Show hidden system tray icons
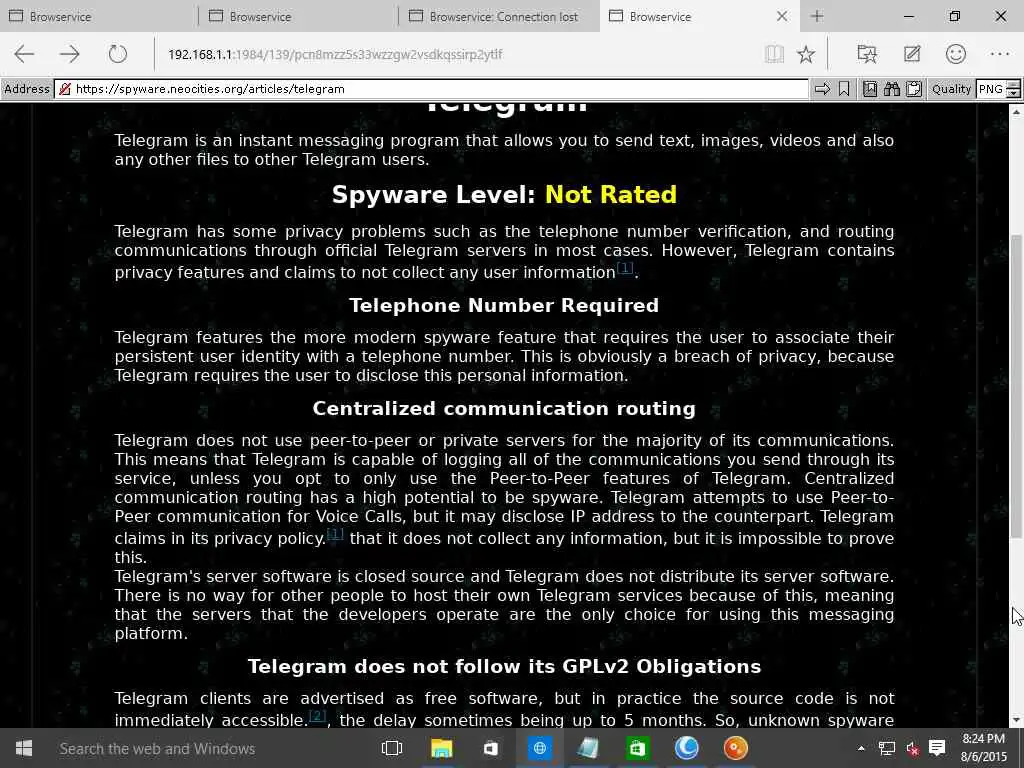Image resolution: width=1024 pixels, height=768 pixels. pyautogui.click(x=861, y=748)
